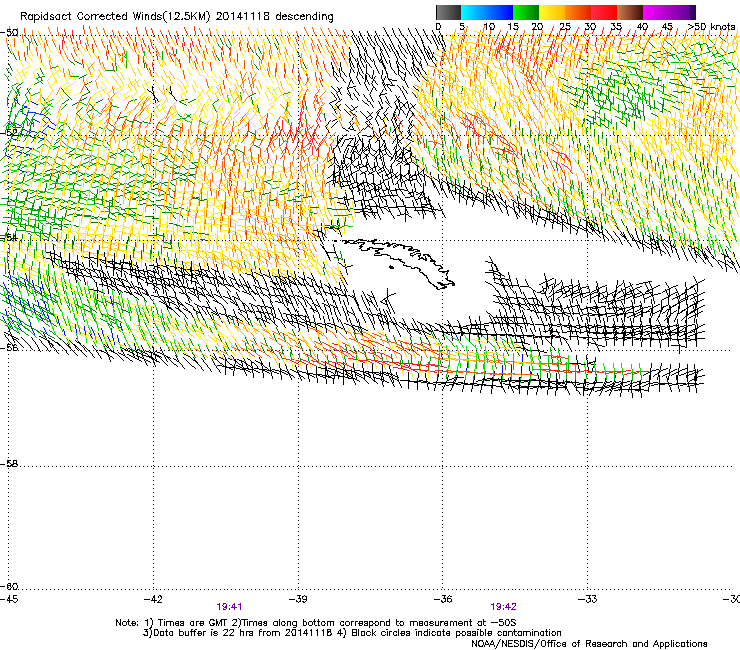This screenshot has height=650, width=740.
Task: Click the -54 latitude axis label
Action: (x=9, y=237)
